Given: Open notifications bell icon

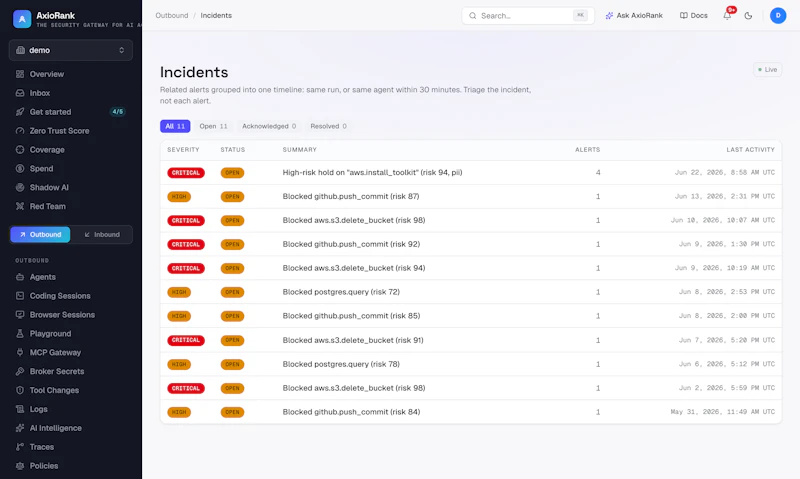Looking at the screenshot, I should click(x=727, y=15).
